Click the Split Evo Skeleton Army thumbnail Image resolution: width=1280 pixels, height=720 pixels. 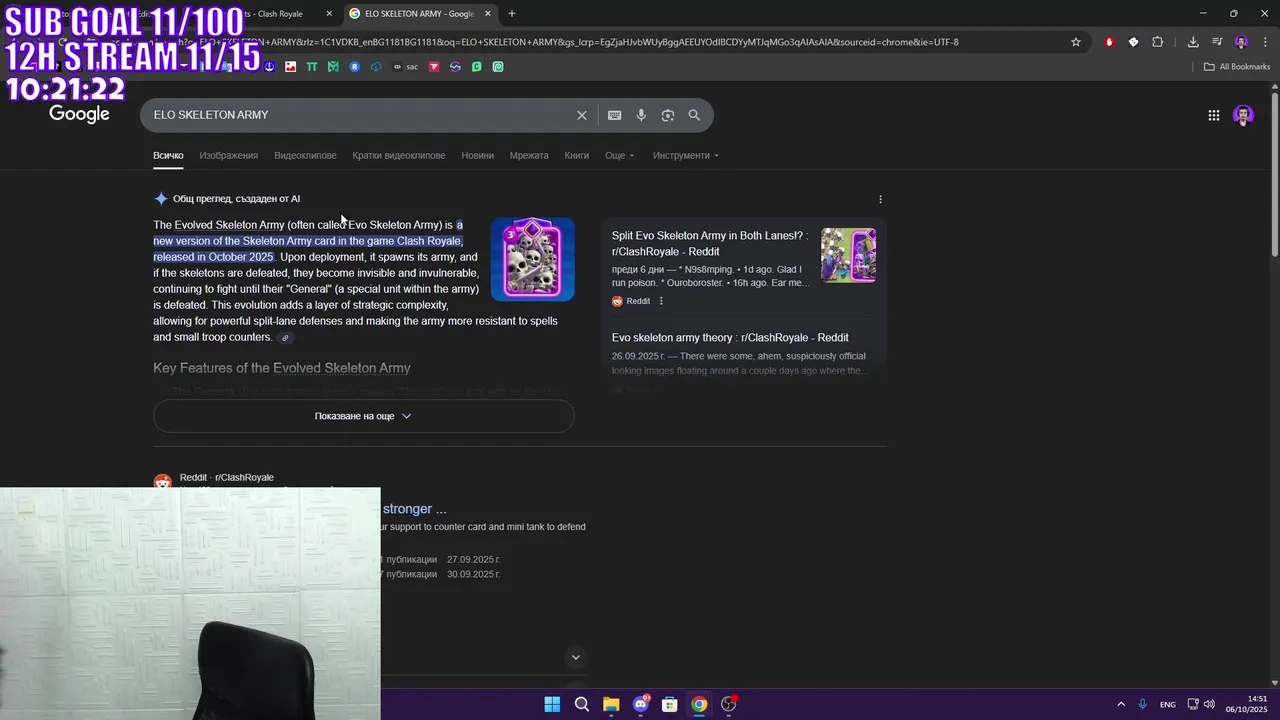tap(848, 256)
